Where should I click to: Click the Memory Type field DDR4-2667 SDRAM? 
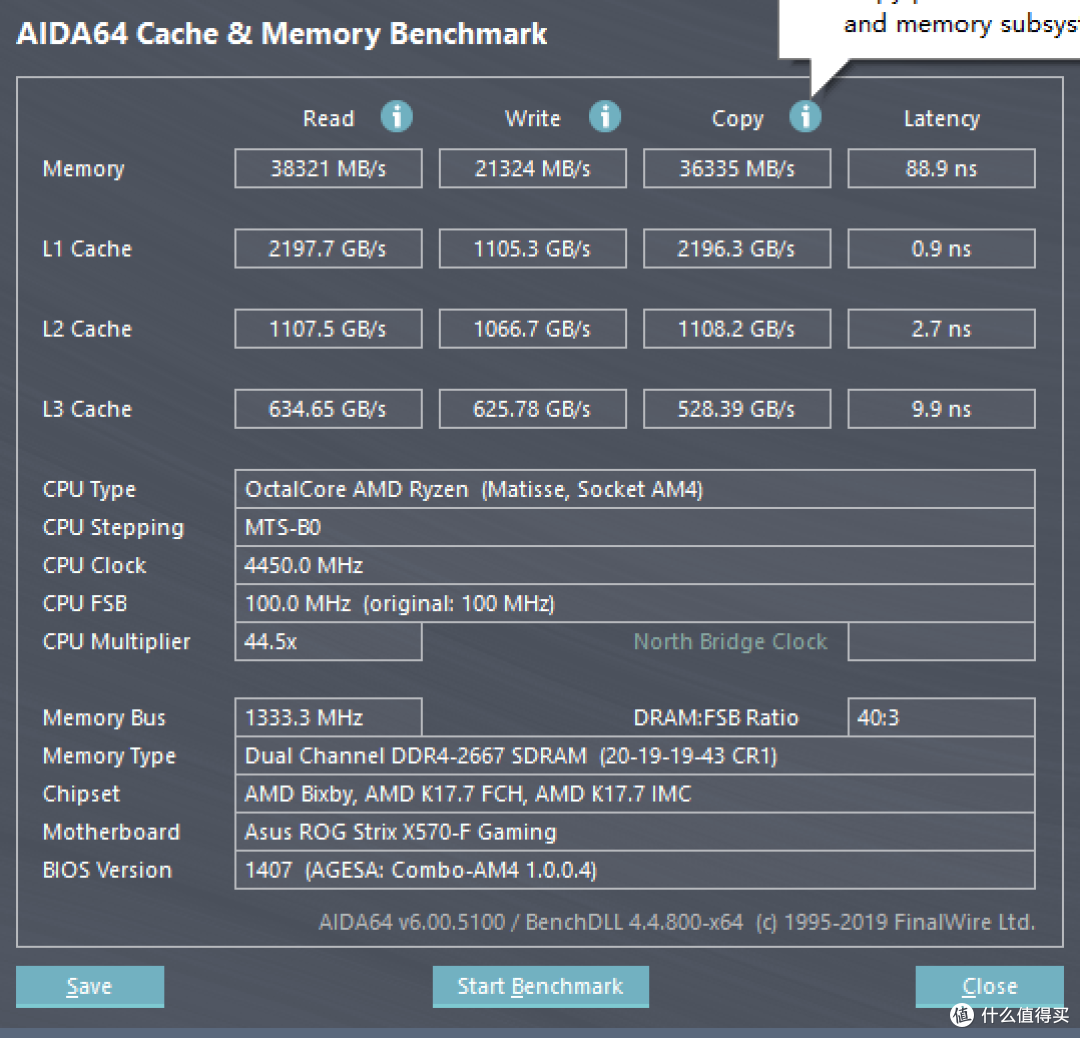point(635,756)
